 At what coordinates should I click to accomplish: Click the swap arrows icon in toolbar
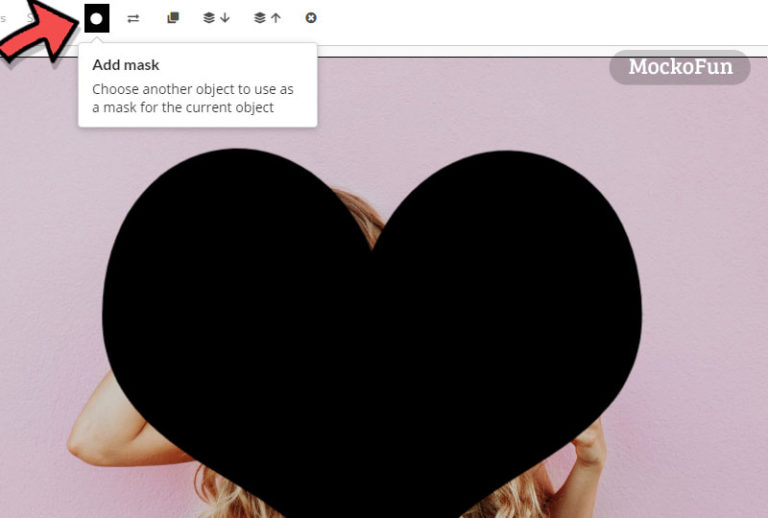pyautogui.click(x=133, y=18)
